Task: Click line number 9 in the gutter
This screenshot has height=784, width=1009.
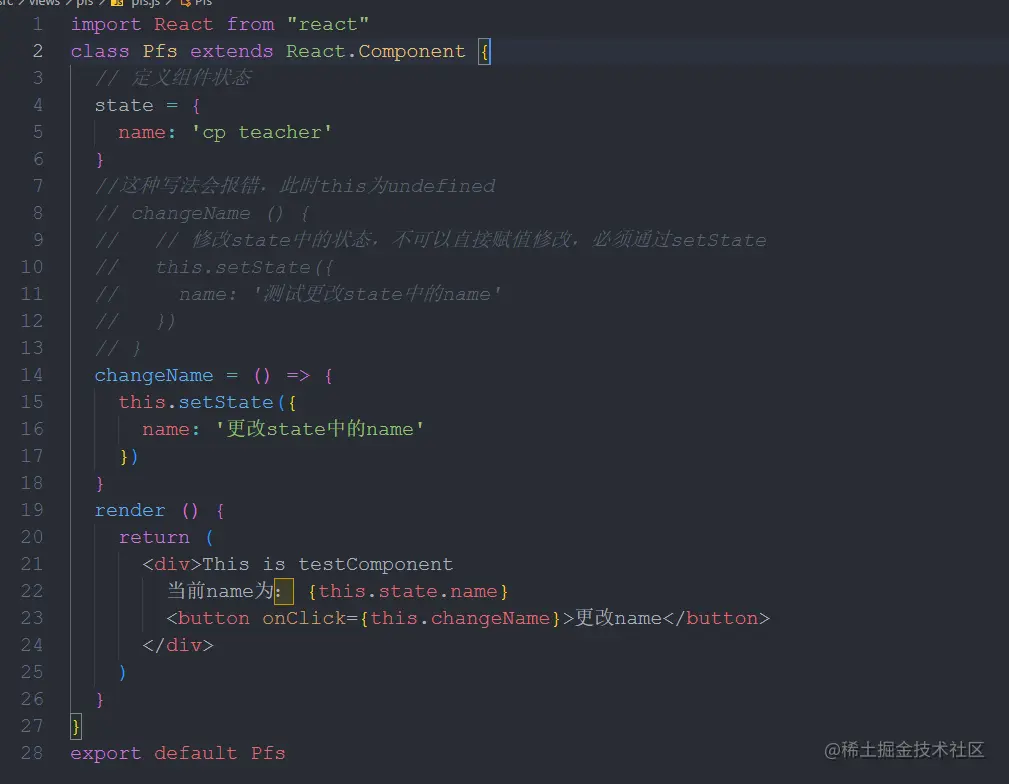Action: click(x=38, y=240)
